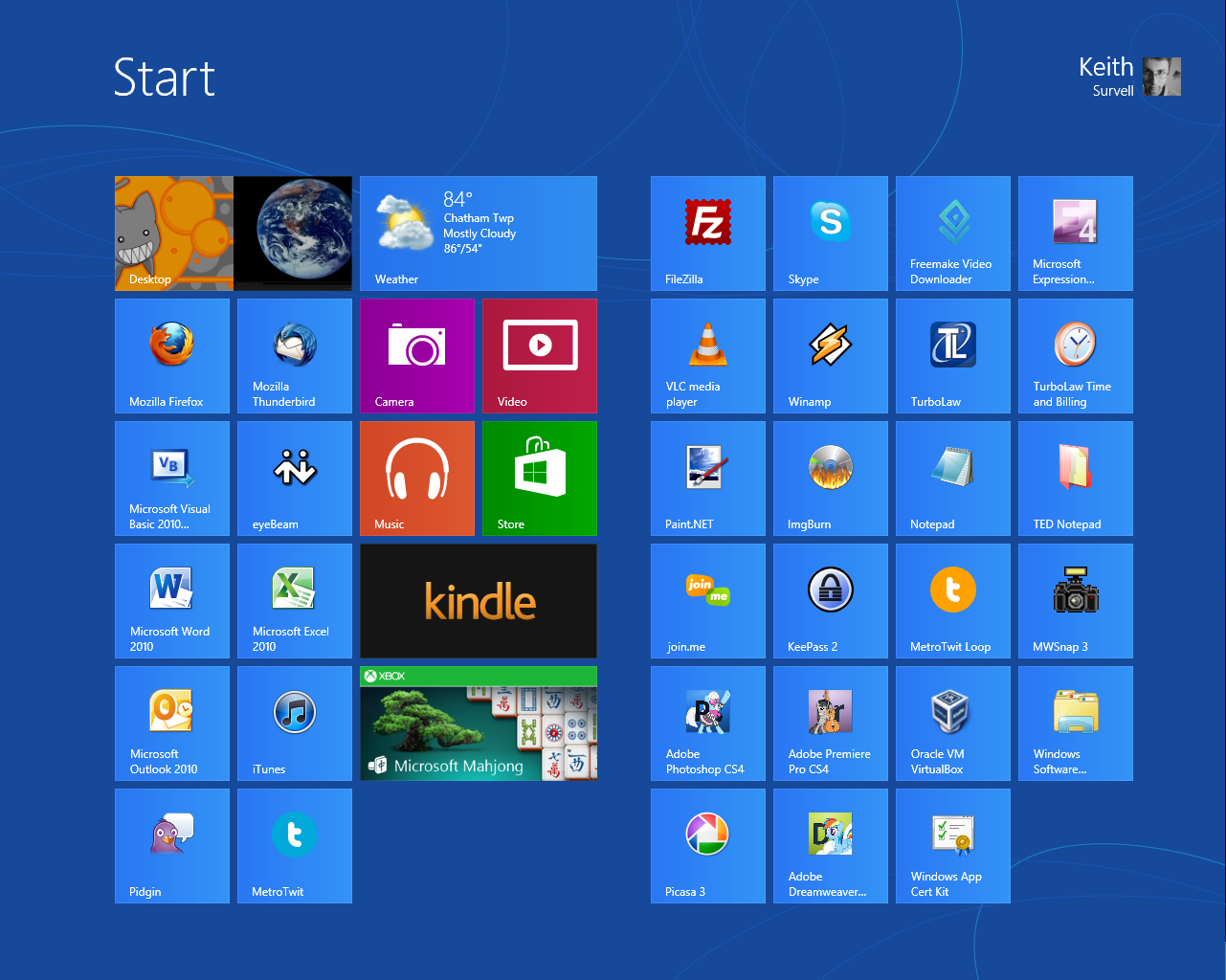Open Skype tile

point(831,234)
